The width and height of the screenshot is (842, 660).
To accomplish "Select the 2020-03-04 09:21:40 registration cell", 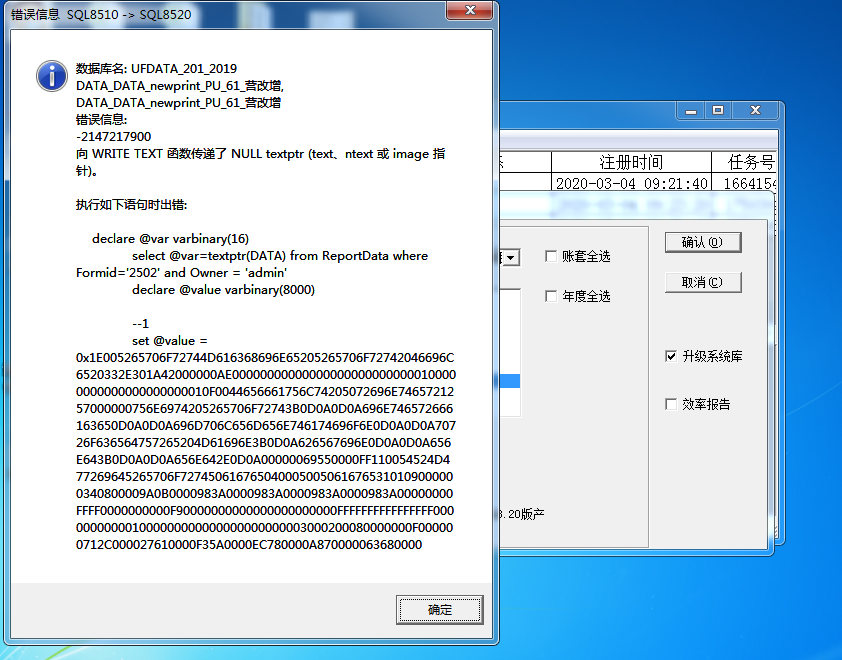I will pos(631,183).
